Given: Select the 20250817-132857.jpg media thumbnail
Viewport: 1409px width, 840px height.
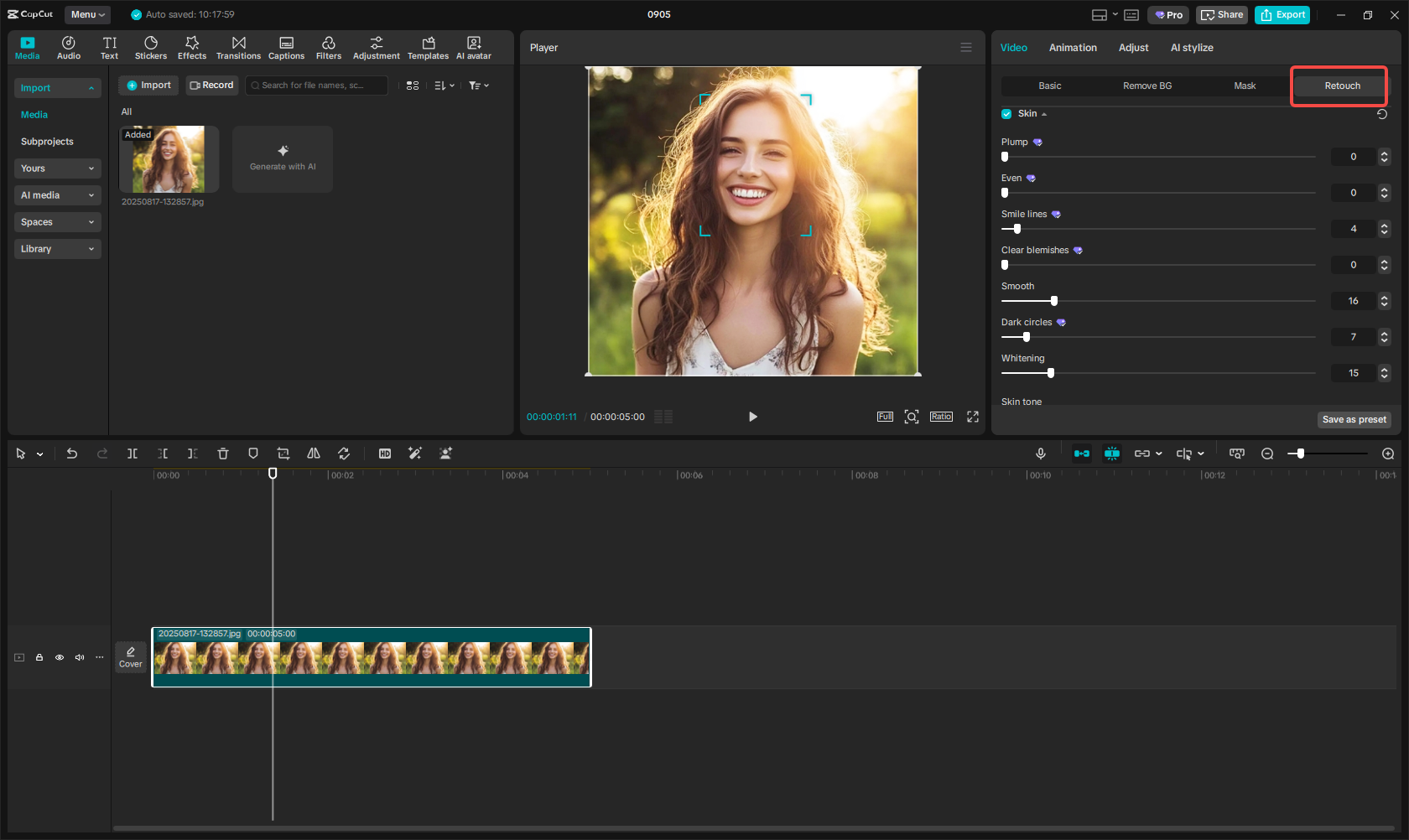Looking at the screenshot, I should tap(169, 158).
